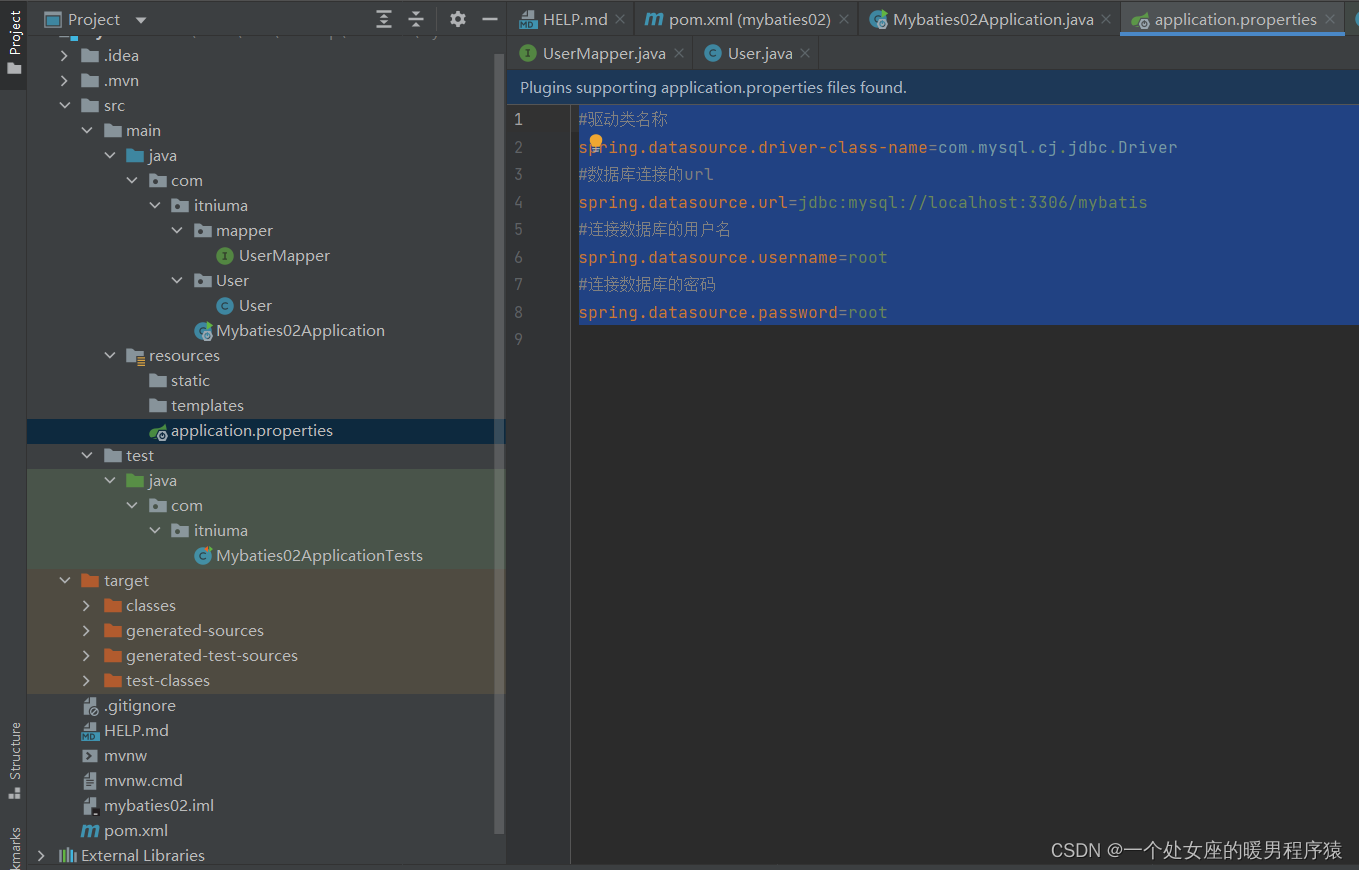Expand the generated-sources folder
Image resolution: width=1359 pixels, height=870 pixels.
point(87,631)
